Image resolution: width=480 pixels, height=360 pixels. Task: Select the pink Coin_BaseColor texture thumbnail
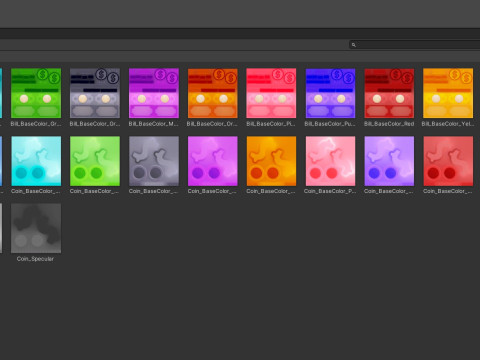pos(330,161)
